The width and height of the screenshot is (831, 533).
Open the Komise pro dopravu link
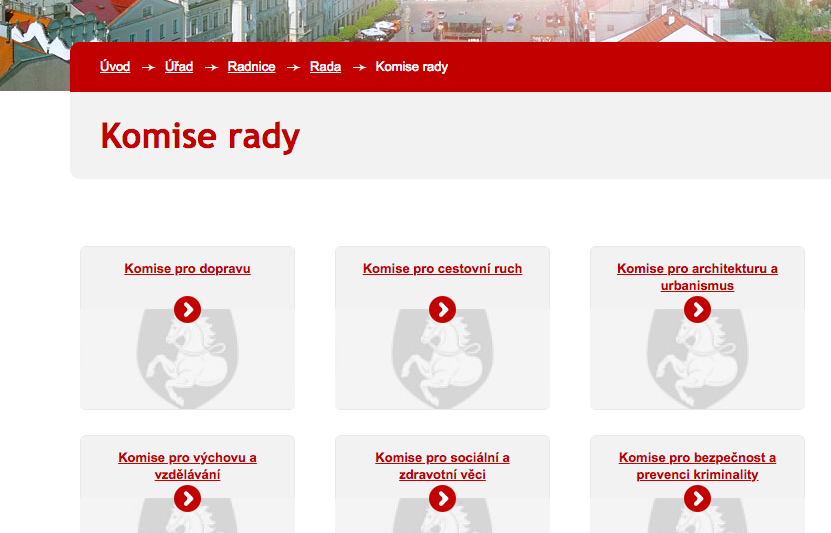pos(187,269)
